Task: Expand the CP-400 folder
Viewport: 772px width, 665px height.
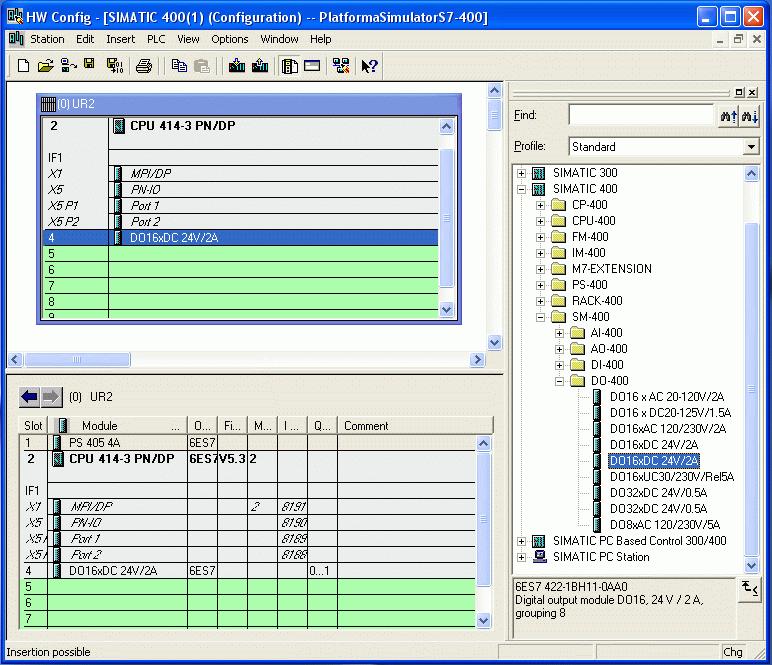Action: point(541,205)
